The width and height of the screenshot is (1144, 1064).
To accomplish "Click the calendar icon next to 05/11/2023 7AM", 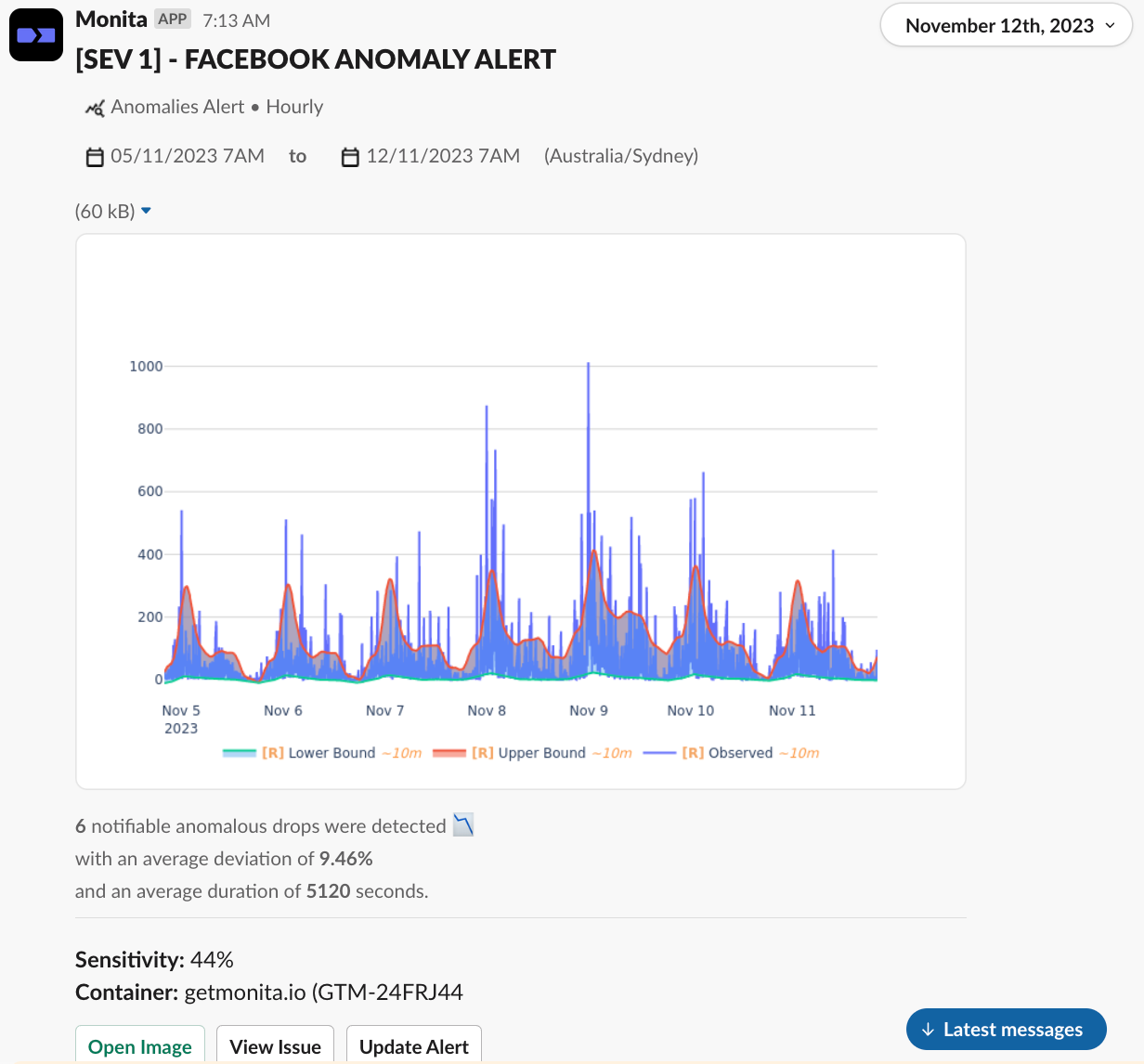I will pyautogui.click(x=95, y=157).
